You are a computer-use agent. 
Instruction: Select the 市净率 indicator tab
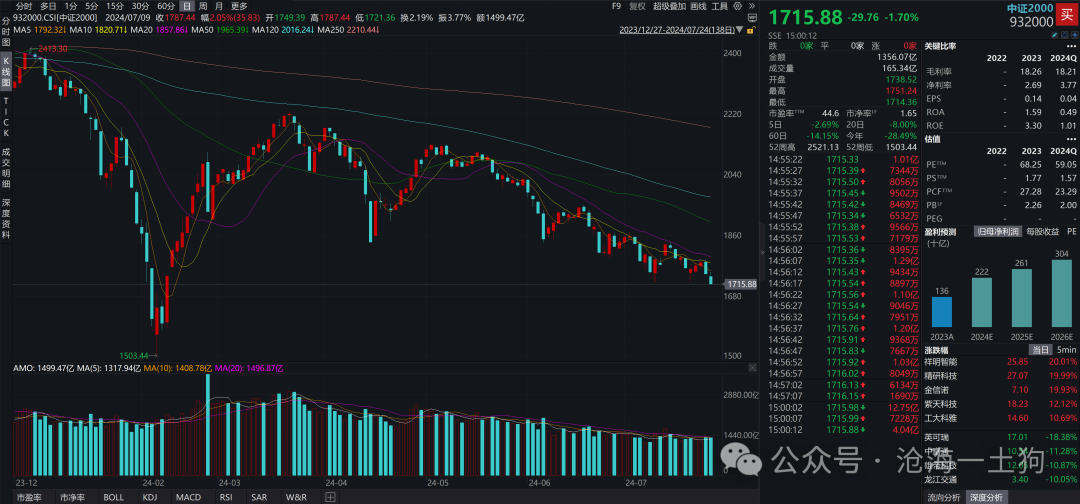pyautogui.click(x=73, y=496)
